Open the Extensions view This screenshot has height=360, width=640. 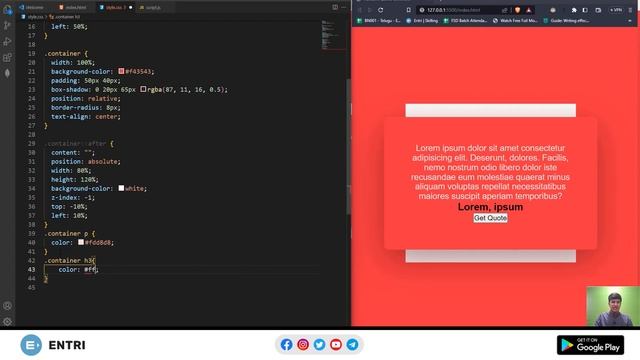coord(7,58)
